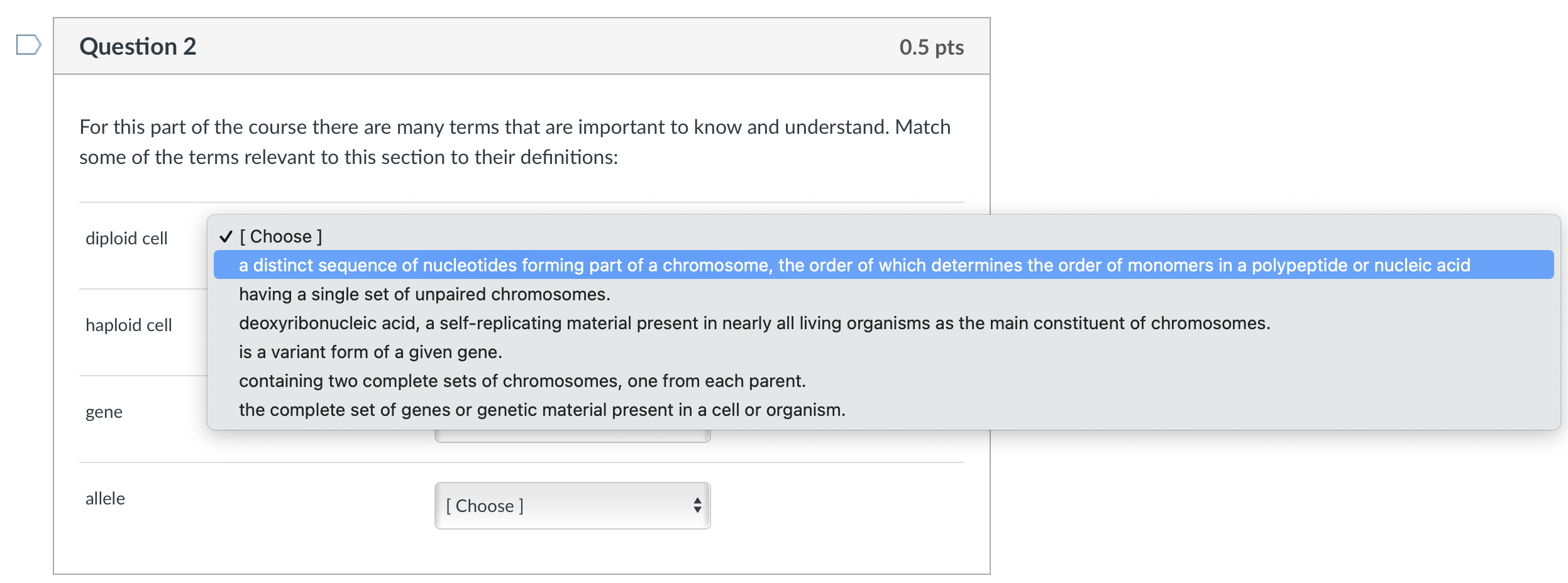This screenshot has width=1568, height=583.
Task: Click the checkmark beside the [ Choose ] option
Action: 226,237
